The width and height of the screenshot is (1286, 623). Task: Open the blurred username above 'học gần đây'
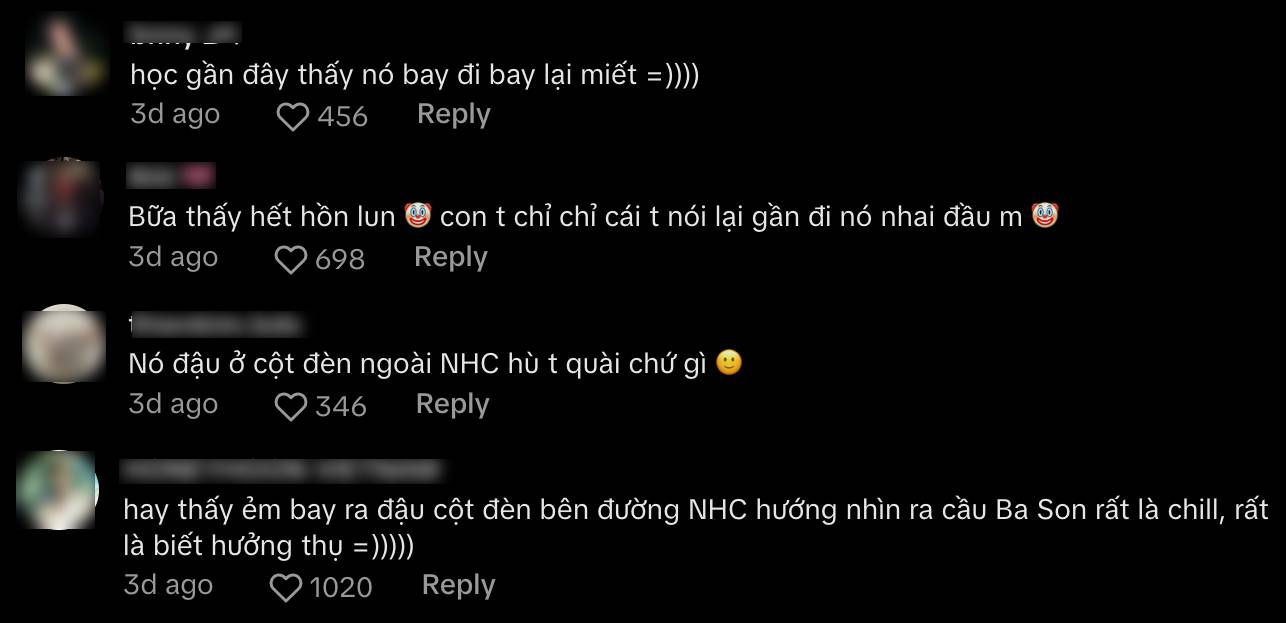pyautogui.click(x=183, y=38)
